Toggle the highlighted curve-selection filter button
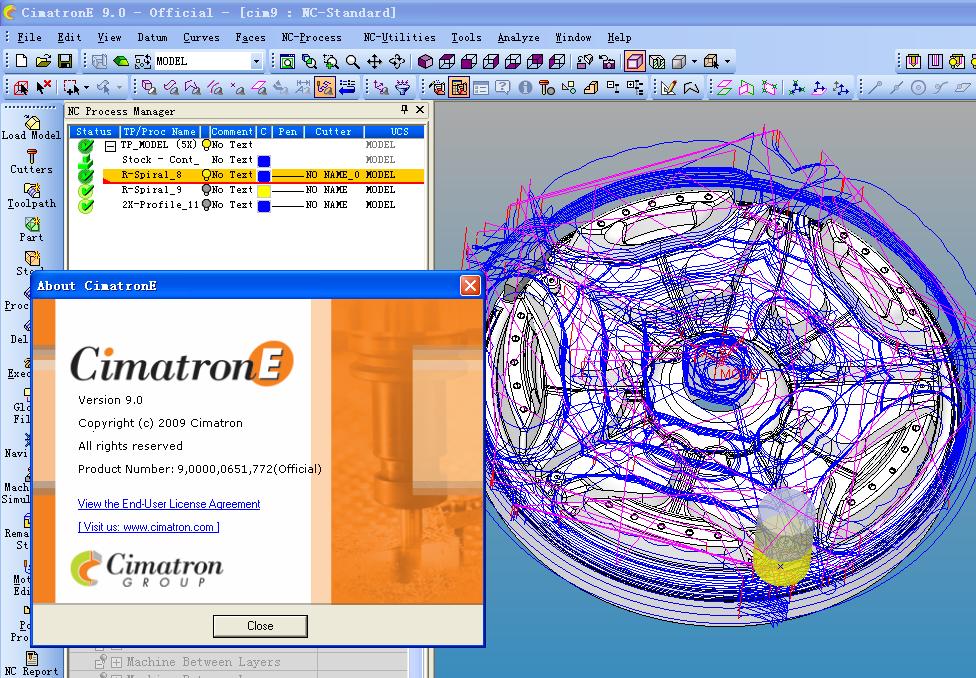This screenshot has width=976, height=678. 324,87
